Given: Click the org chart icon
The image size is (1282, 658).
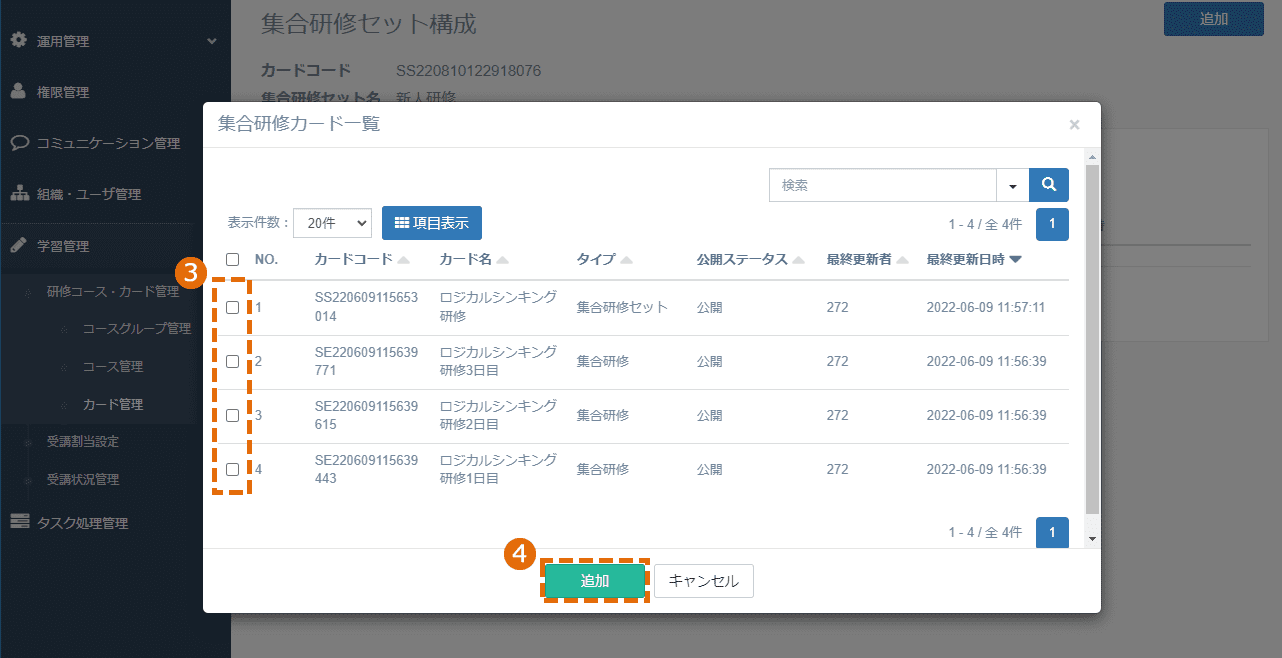Looking at the screenshot, I should coord(18,193).
